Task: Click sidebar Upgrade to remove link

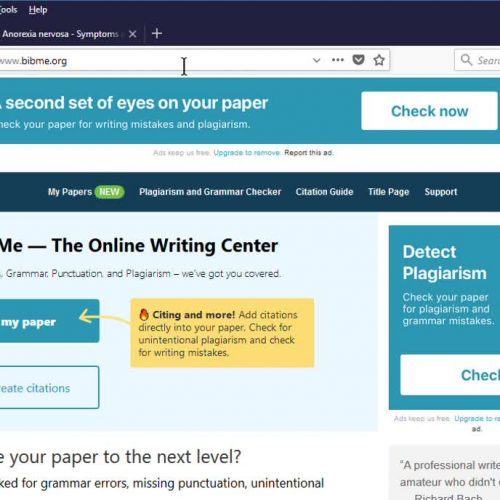Action: pos(477,419)
